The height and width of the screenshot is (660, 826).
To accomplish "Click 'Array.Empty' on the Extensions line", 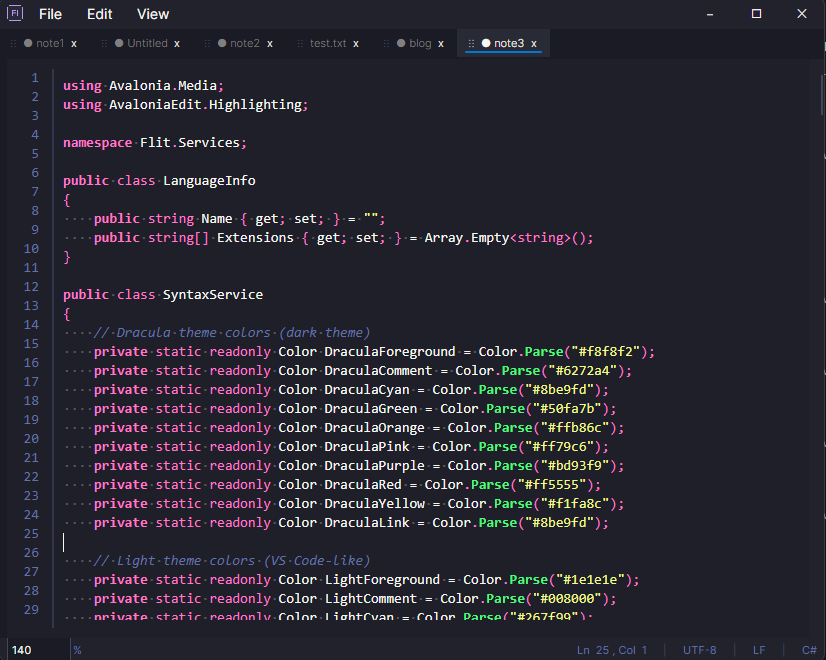I will click(x=467, y=238).
